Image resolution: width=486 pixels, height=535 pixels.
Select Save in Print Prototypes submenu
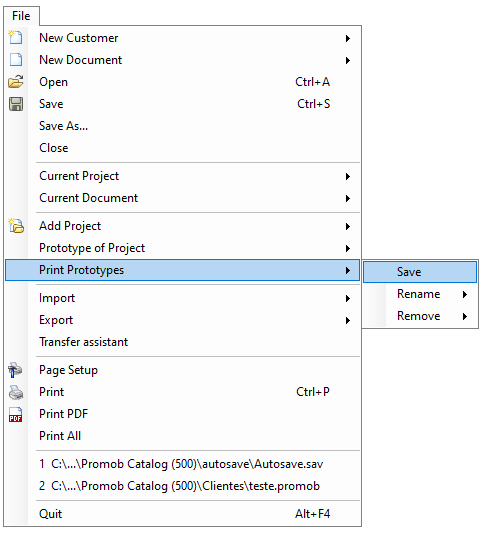pos(420,272)
